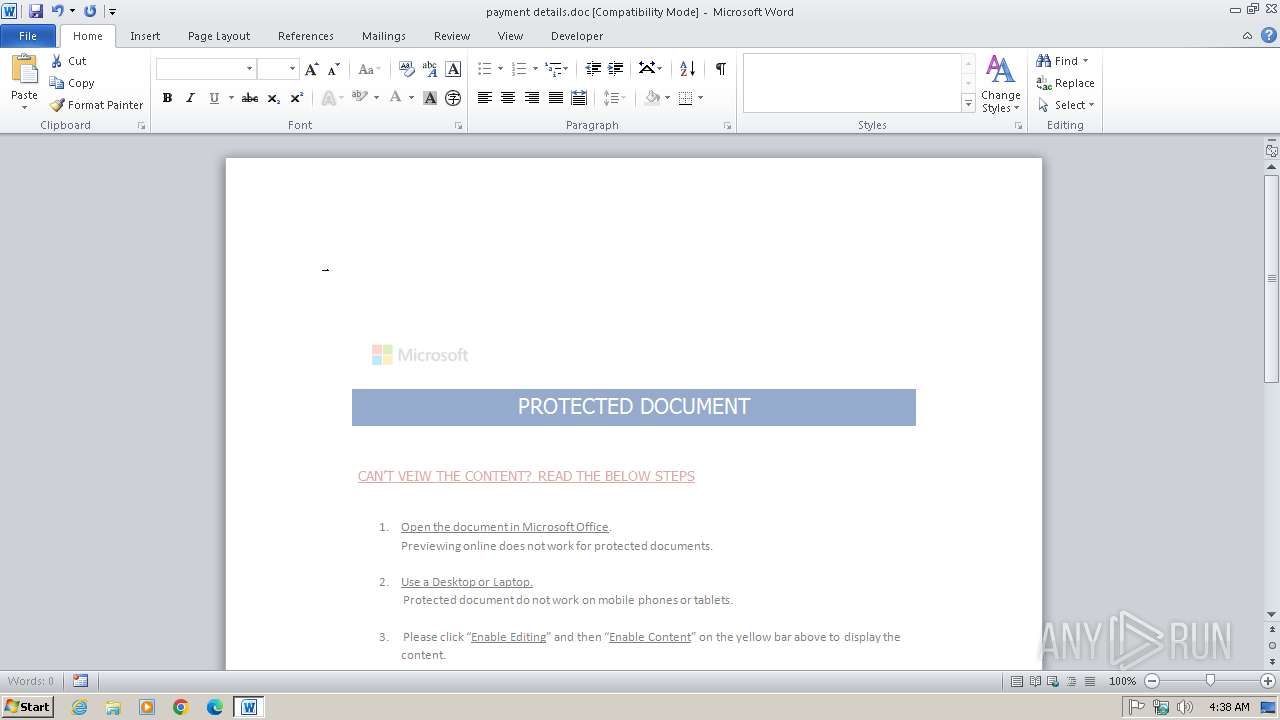The image size is (1280, 720).
Task: Switch to the References tab
Action: click(306, 36)
